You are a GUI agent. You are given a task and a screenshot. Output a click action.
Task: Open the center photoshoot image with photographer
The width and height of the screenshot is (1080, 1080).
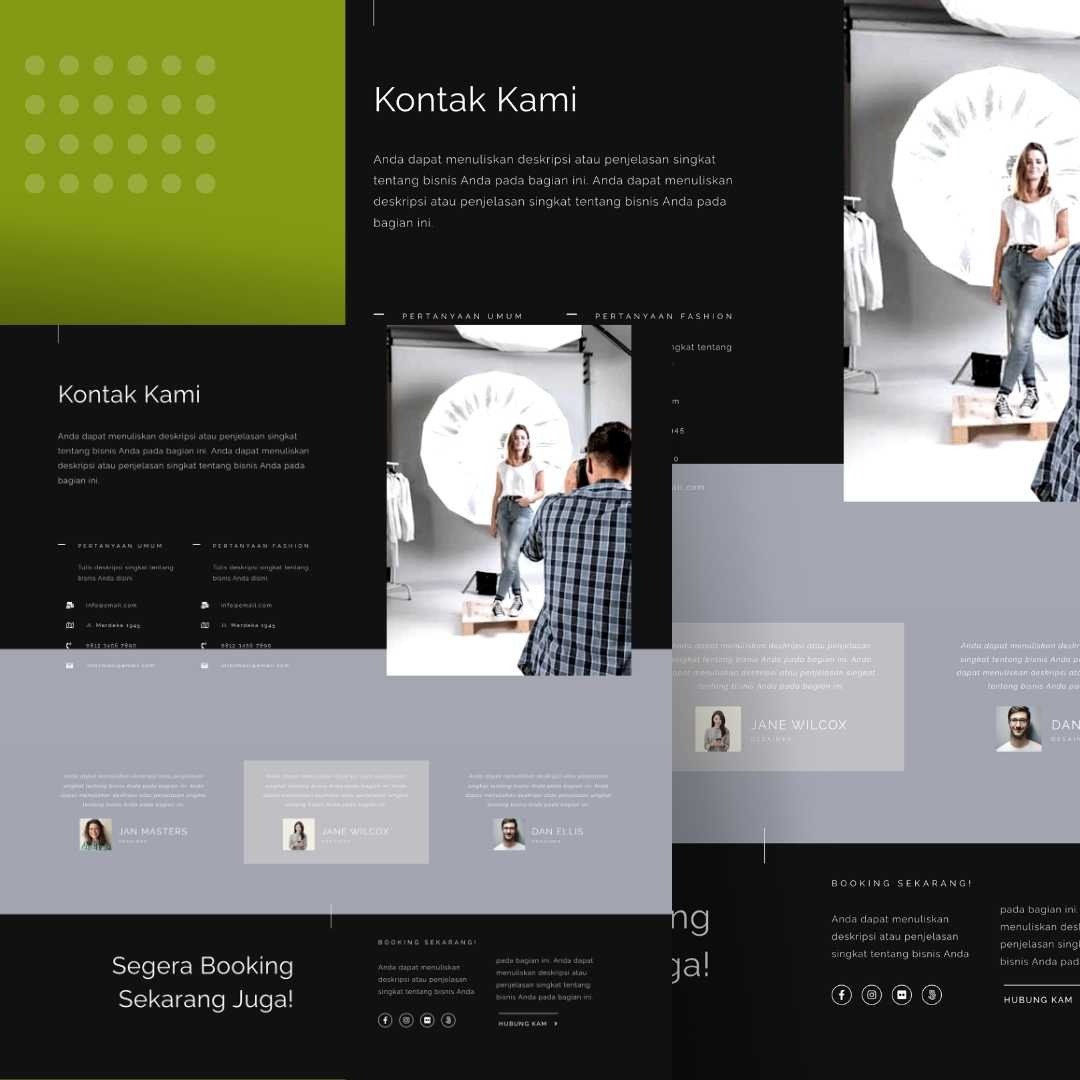tap(509, 500)
